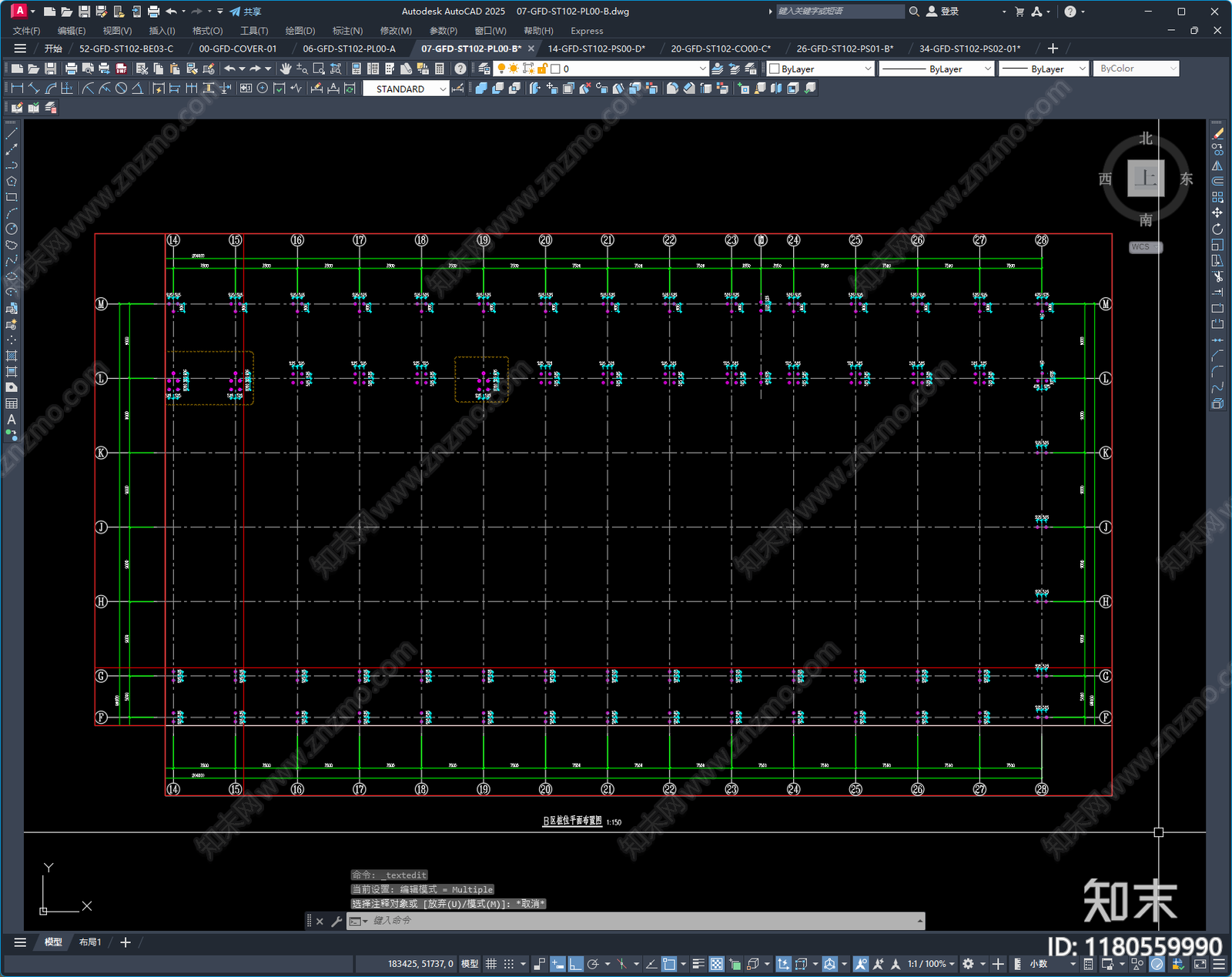Viewport: 1232px width, 977px height.
Task: Toggle the drawing grid display
Action: click(x=491, y=964)
